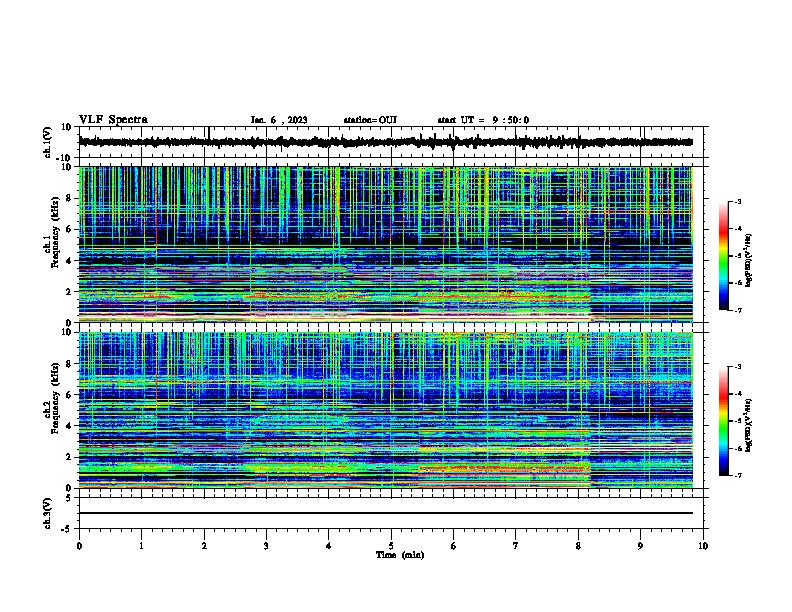Click the "-5" tick on the ch.1 colorbar
The width and height of the screenshot is (792, 612).
(x=737, y=256)
